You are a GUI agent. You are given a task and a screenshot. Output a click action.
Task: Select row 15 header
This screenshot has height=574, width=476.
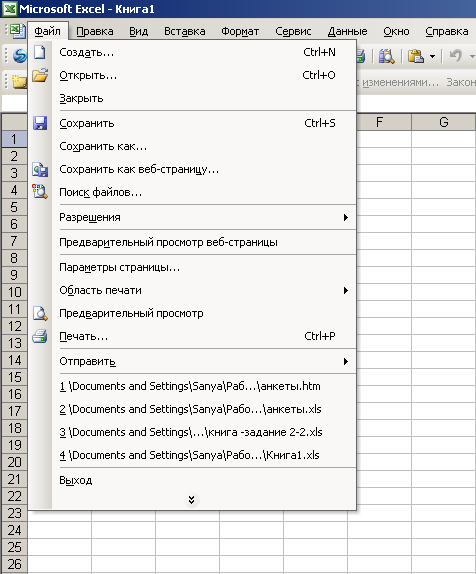tap(14, 377)
